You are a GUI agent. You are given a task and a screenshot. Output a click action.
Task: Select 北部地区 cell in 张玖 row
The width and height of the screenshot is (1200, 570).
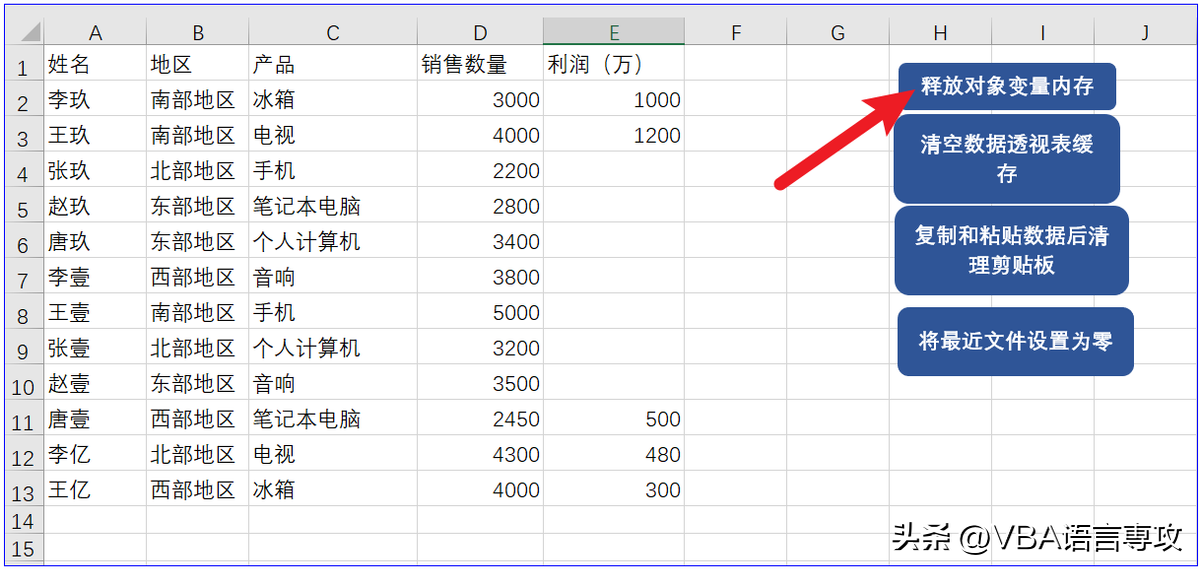197,171
